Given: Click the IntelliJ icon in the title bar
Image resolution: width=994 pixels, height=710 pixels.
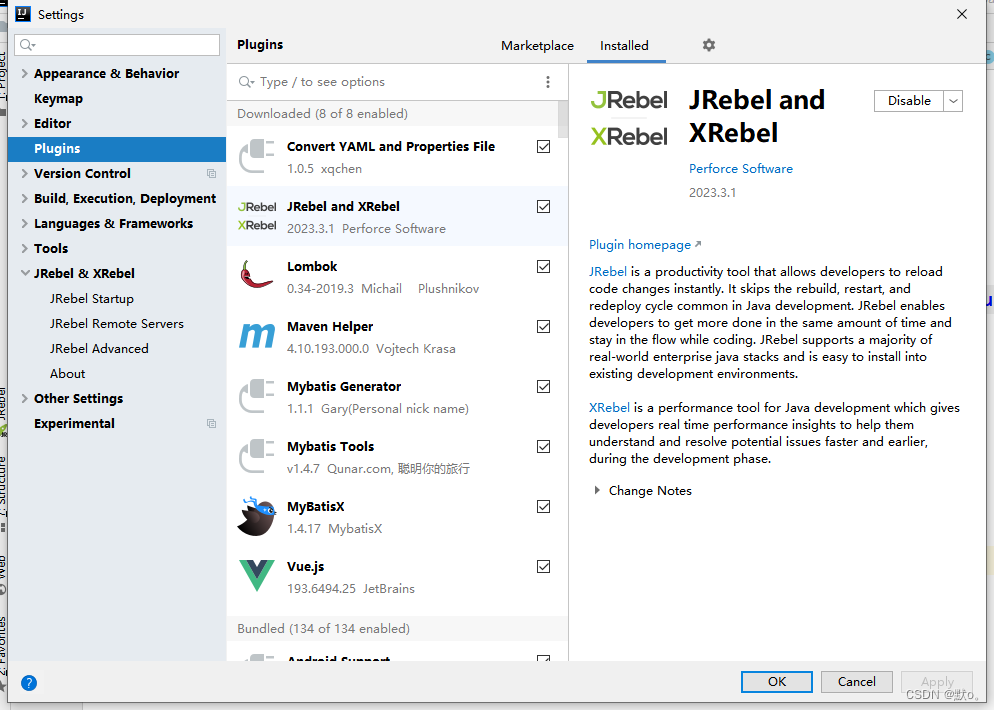Looking at the screenshot, I should pos(22,14).
